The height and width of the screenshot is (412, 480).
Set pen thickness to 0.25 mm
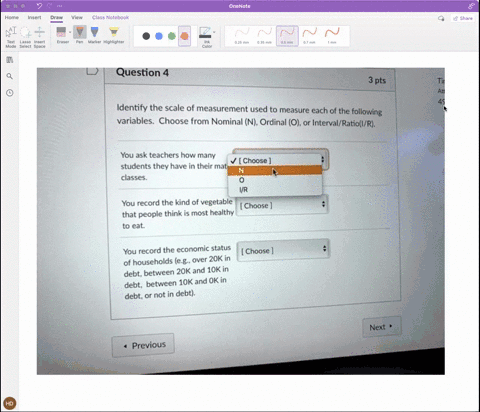[x=242, y=36]
